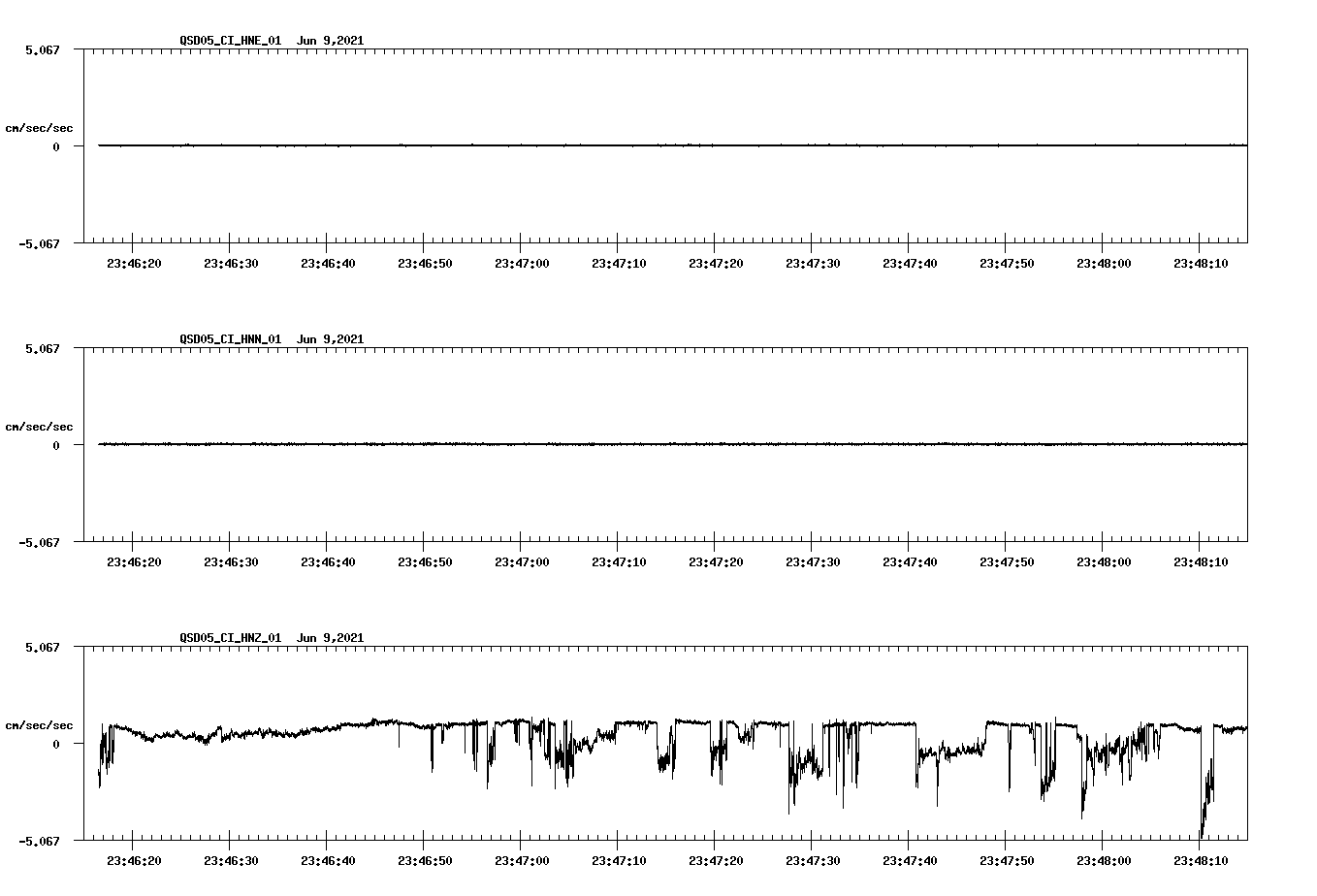
Task: Click the cm/sec/sec unit label of HNZ plot
Action: pos(39,725)
